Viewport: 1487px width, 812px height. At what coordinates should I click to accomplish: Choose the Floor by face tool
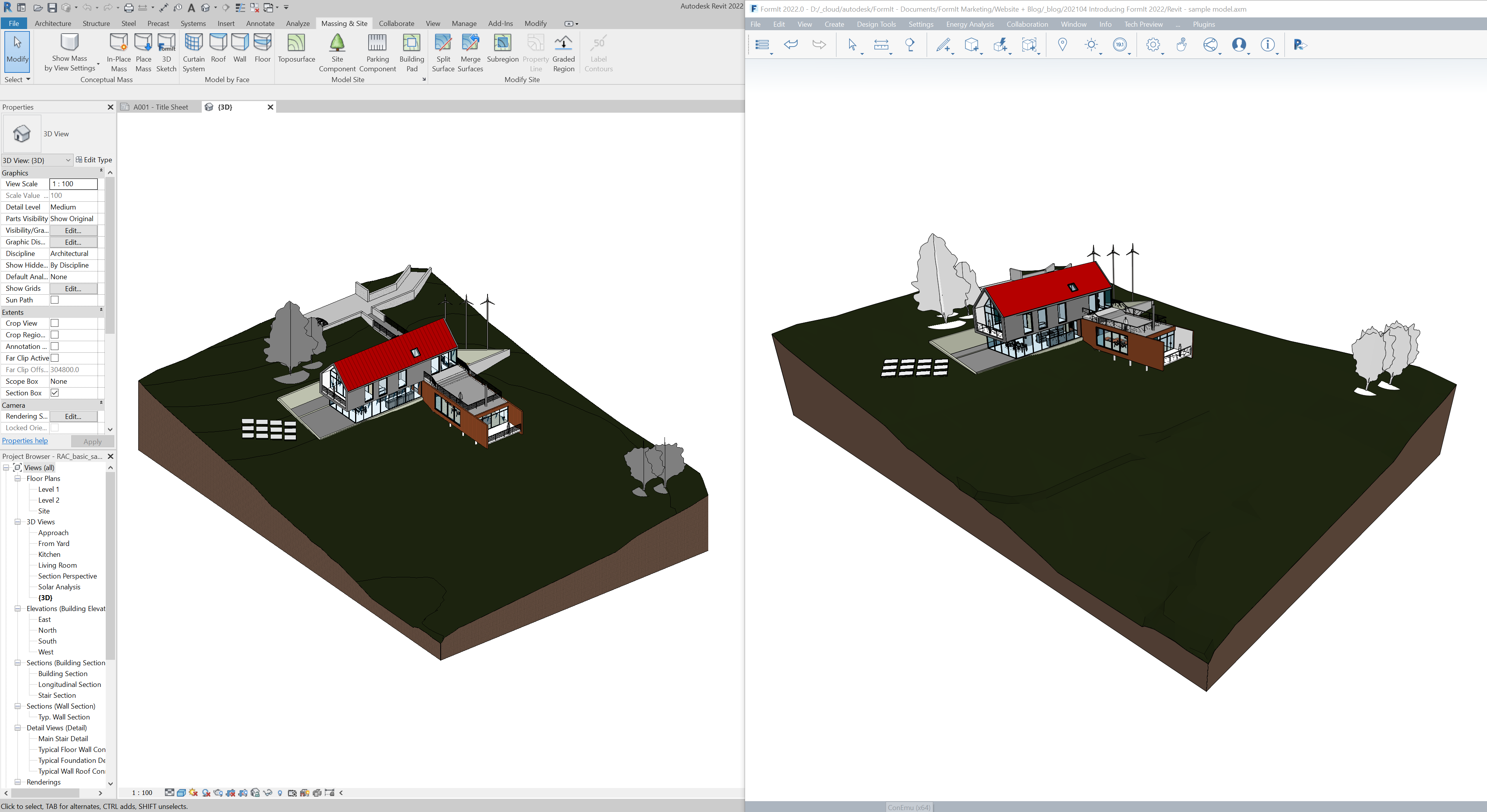(x=262, y=48)
